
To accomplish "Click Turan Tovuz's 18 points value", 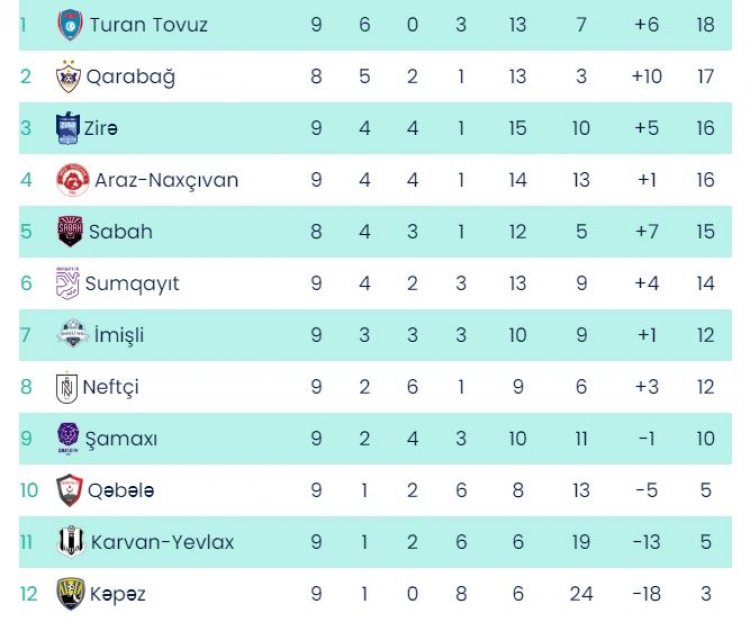I will [706, 24].
